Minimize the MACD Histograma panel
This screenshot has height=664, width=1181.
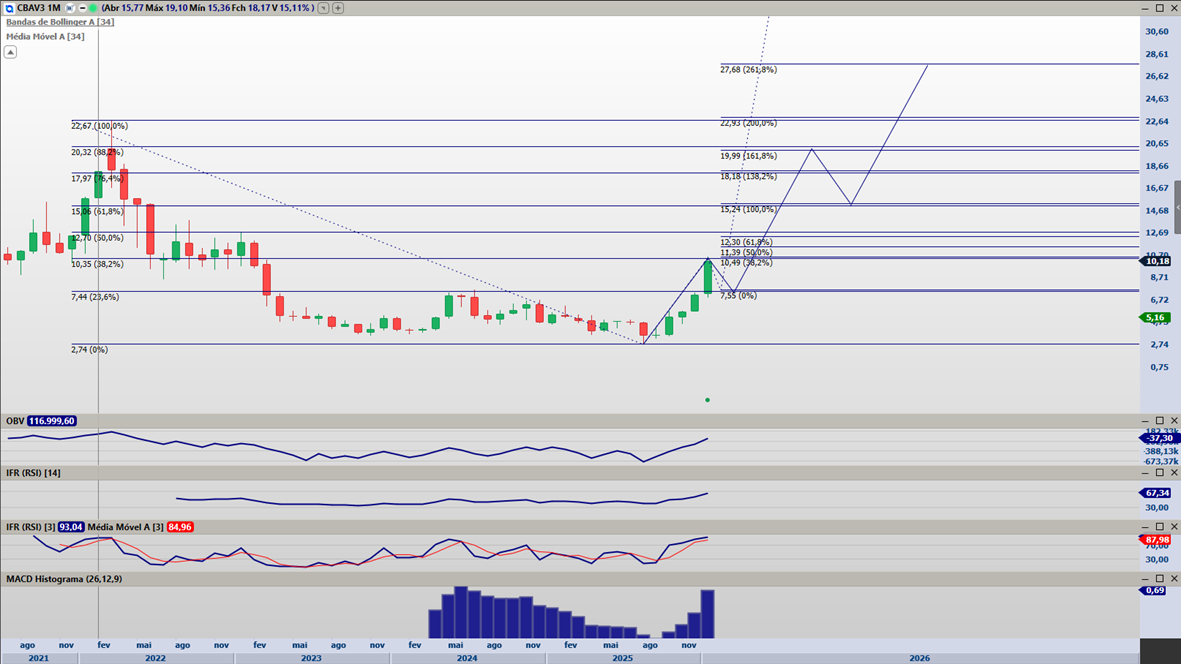tap(1146, 579)
